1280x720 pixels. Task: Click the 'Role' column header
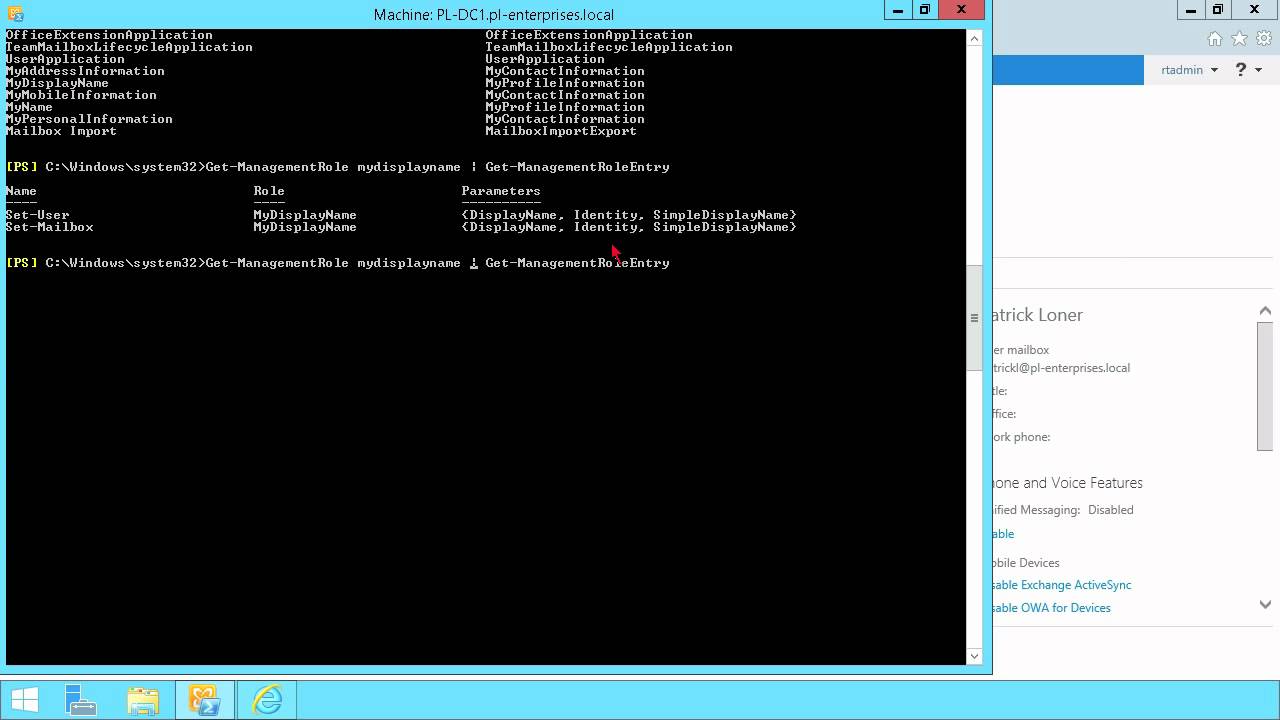pos(269,191)
